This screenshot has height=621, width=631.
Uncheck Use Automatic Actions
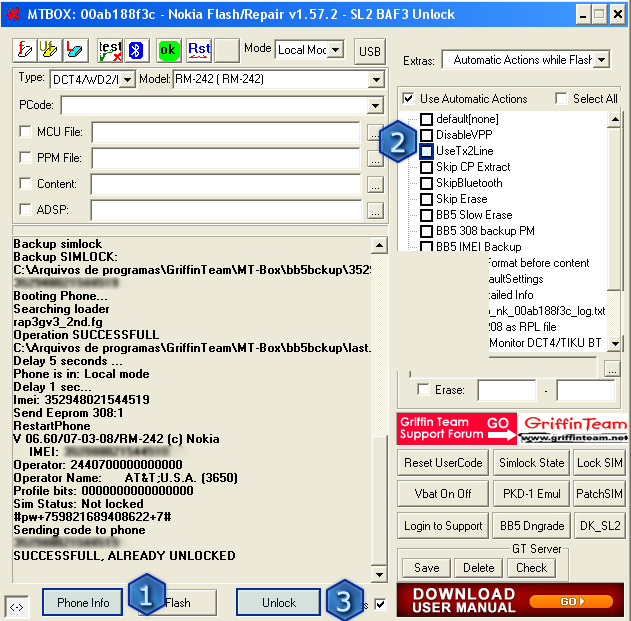pyautogui.click(x=408, y=98)
